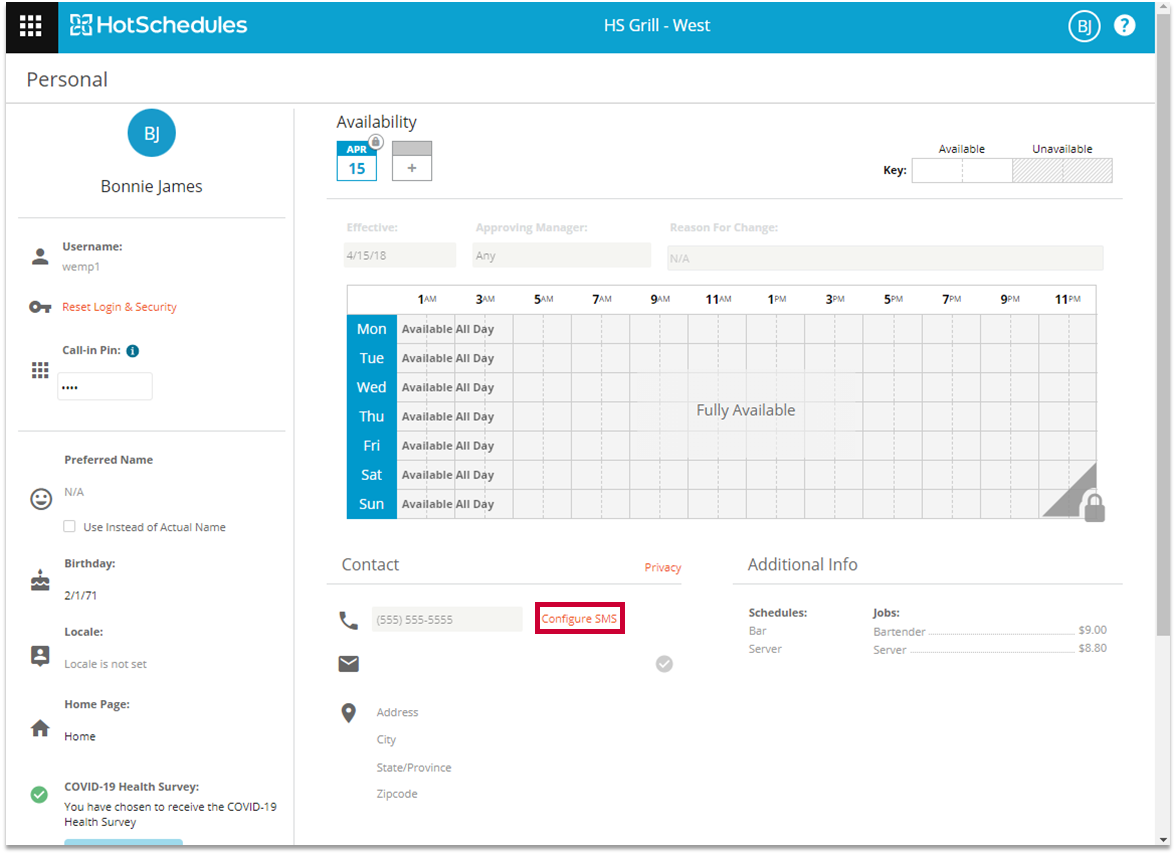Open the help question mark icon
Viewport: 1176px width, 855px height.
[1125, 27]
